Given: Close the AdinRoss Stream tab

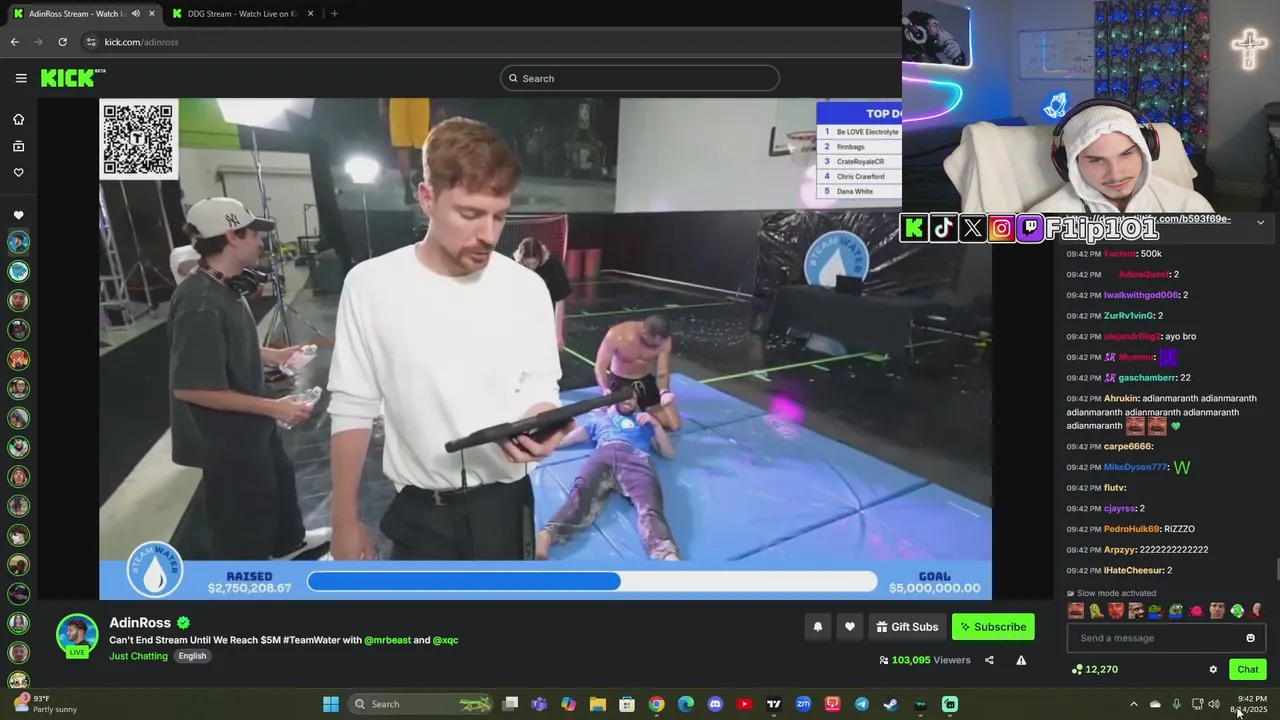Looking at the screenshot, I should pyautogui.click(x=152, y=14).
